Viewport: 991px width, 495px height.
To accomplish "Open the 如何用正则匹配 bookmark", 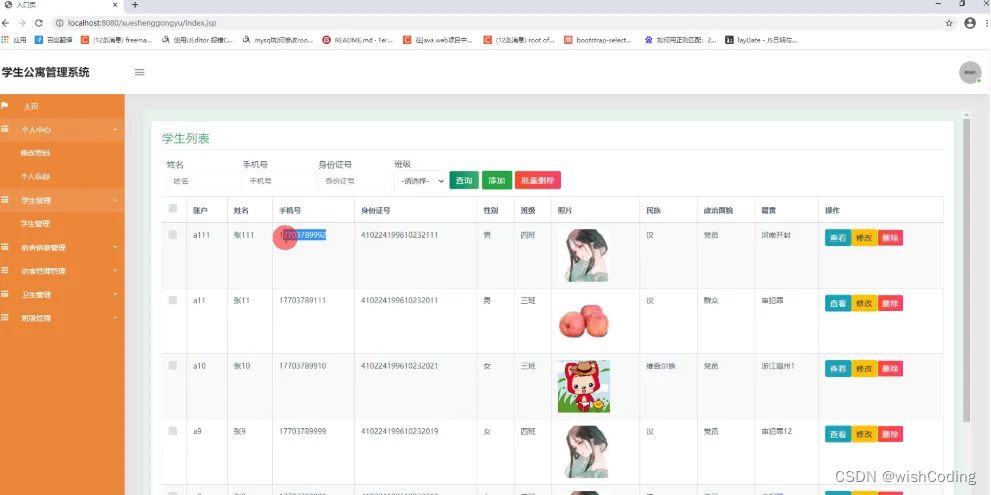I will [x=680, y=39].
